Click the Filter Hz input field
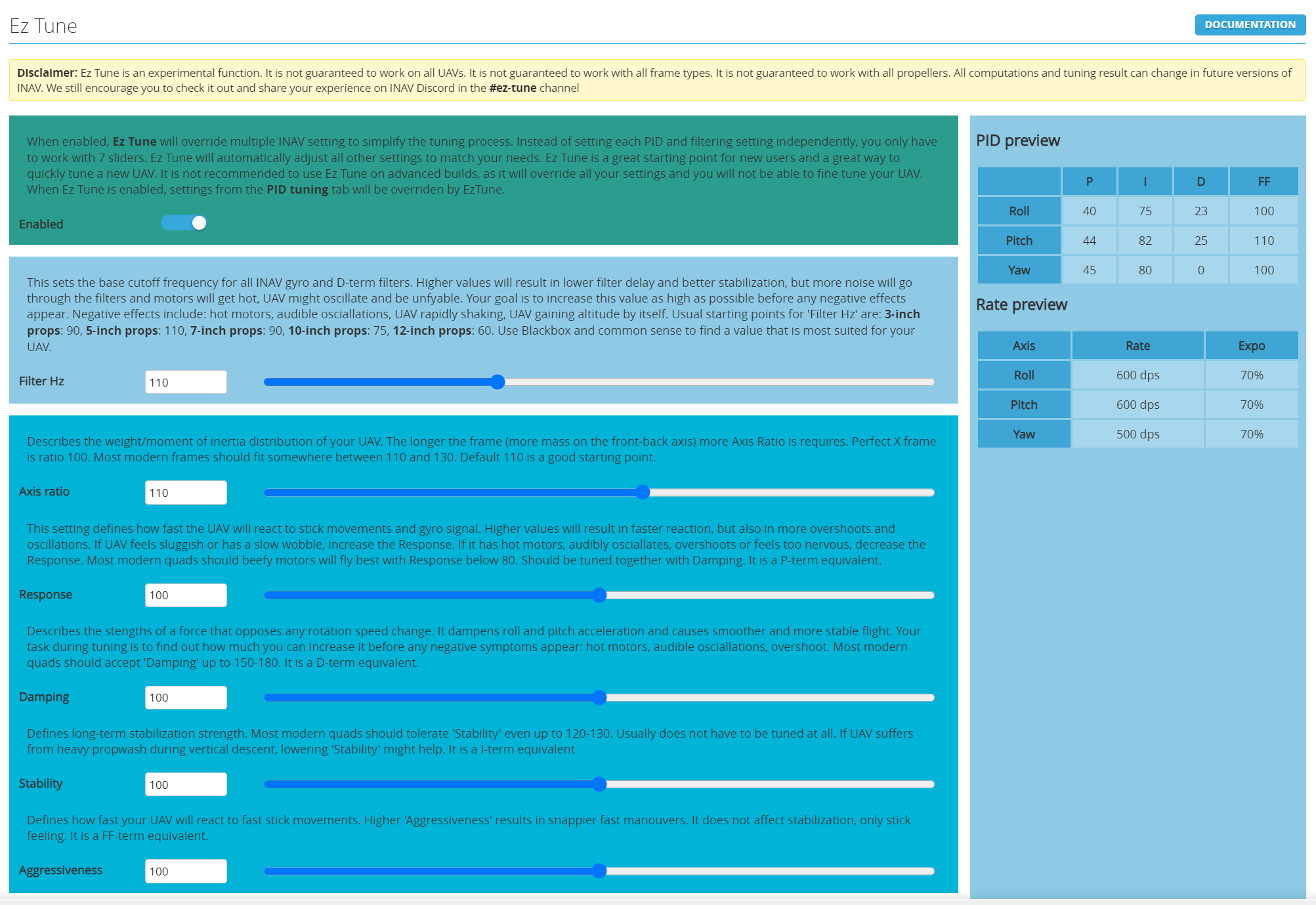Viewport: 1316px width, 905px height. point(186,382)
